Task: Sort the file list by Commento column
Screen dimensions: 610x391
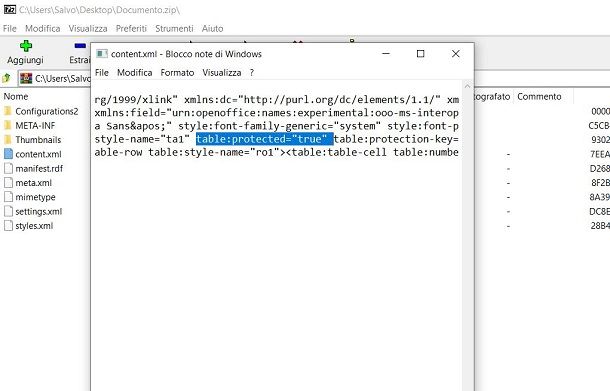Action: pyautogui.click(x=539, y=96)
